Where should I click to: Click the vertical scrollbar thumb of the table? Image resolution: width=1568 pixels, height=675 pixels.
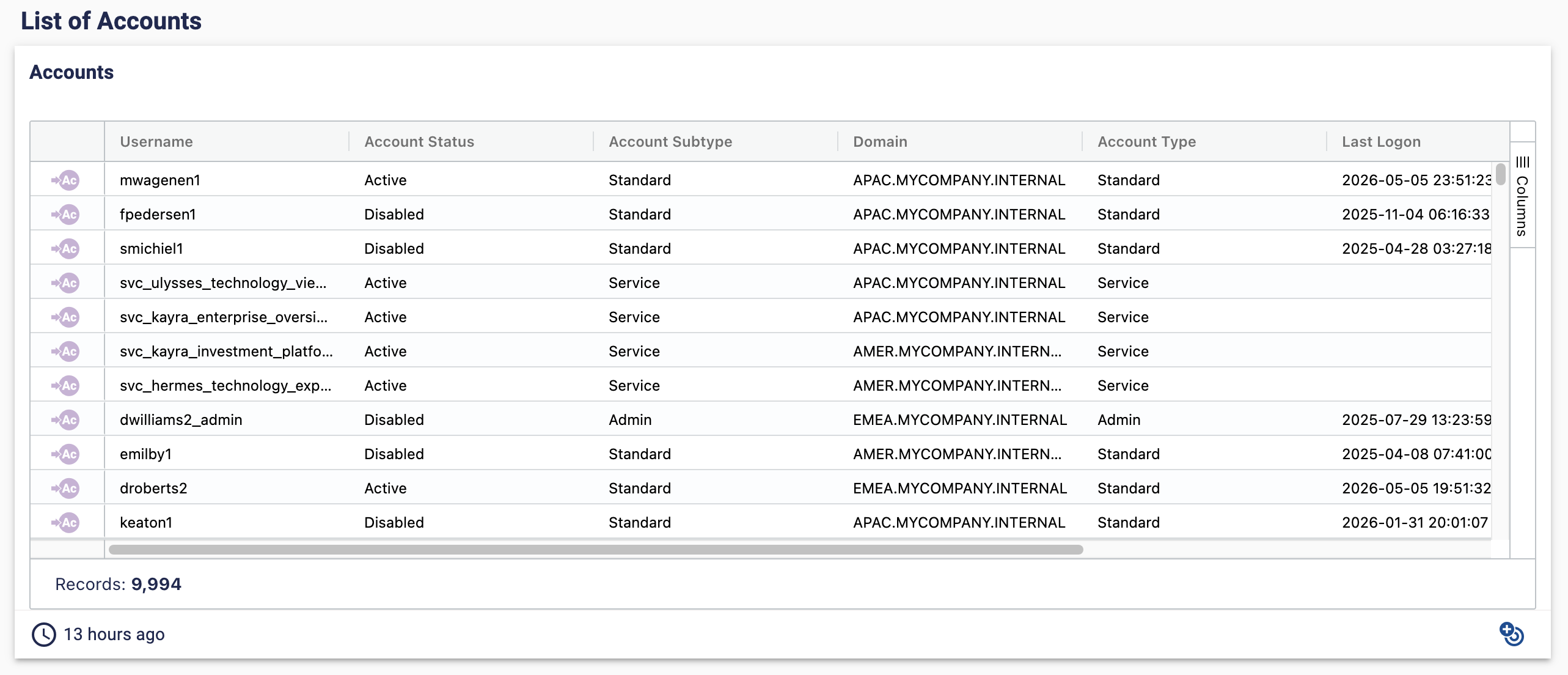(x=1500, y=174)
